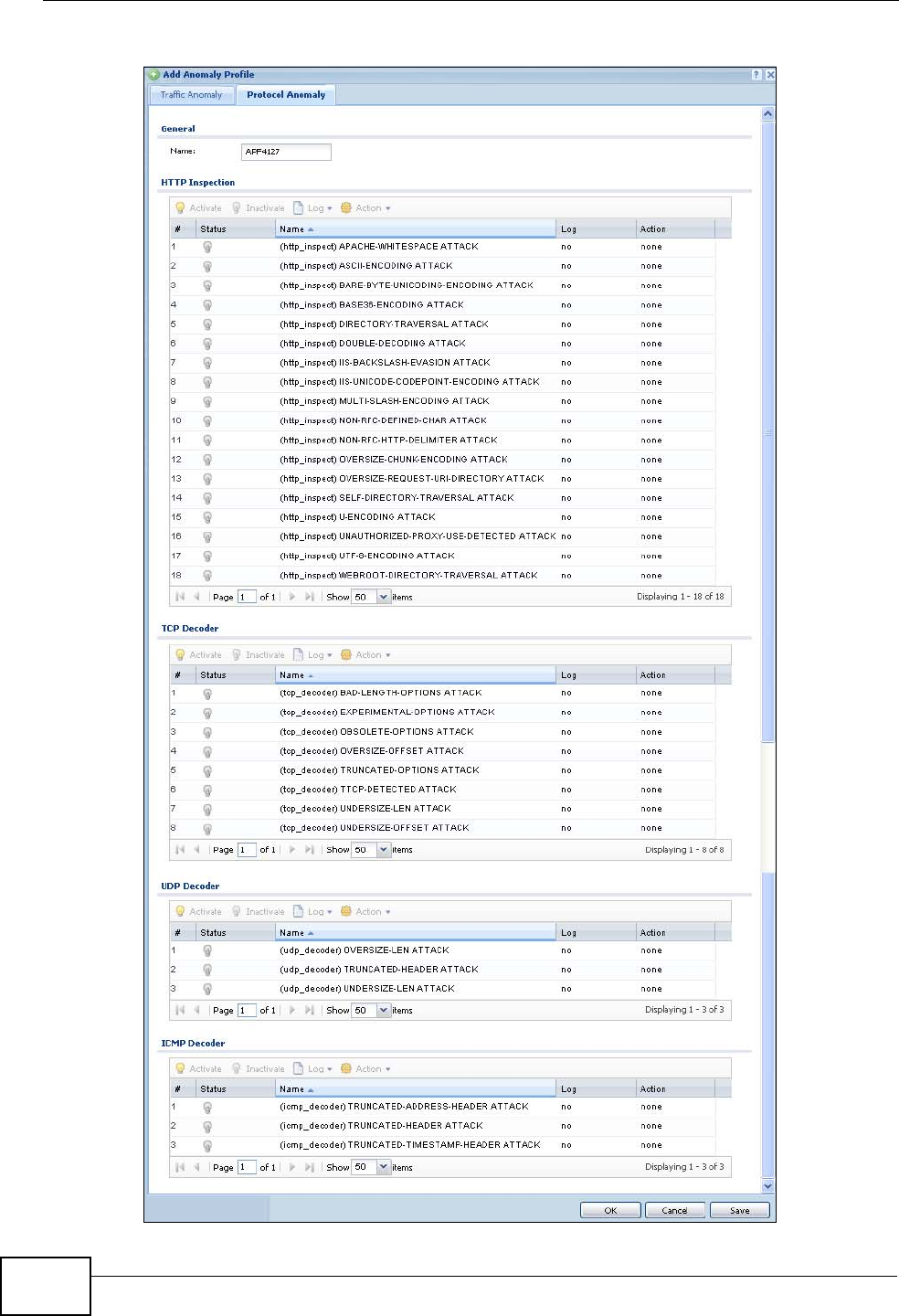This screenshot has height=1316, width=899.
Task: Open Log dropdown in ICMP Decoder toolbar
Action: 312,1069
